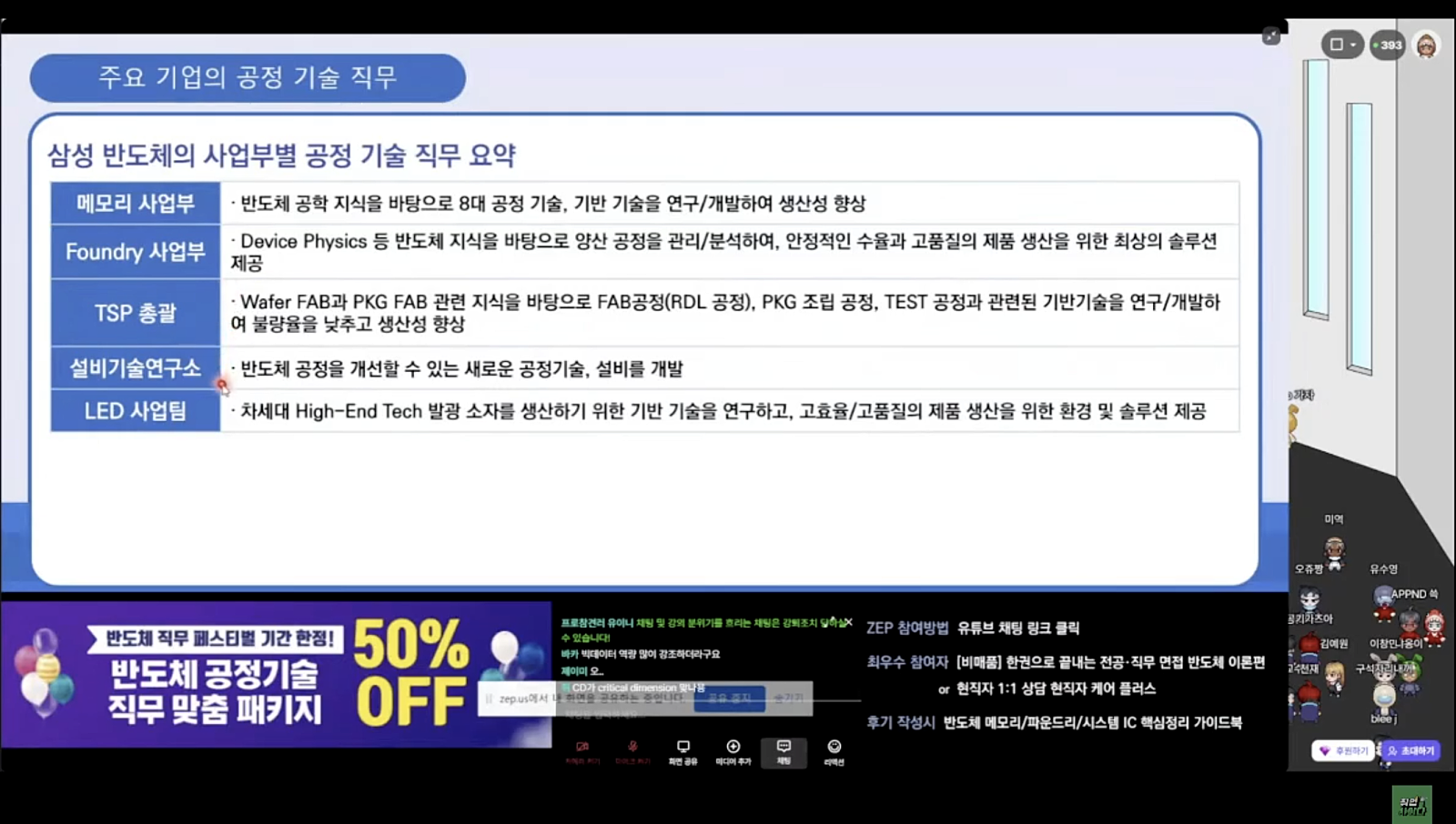Click the blee j avatar character
1456x824 pixels.
click(x=1383, y=698)
